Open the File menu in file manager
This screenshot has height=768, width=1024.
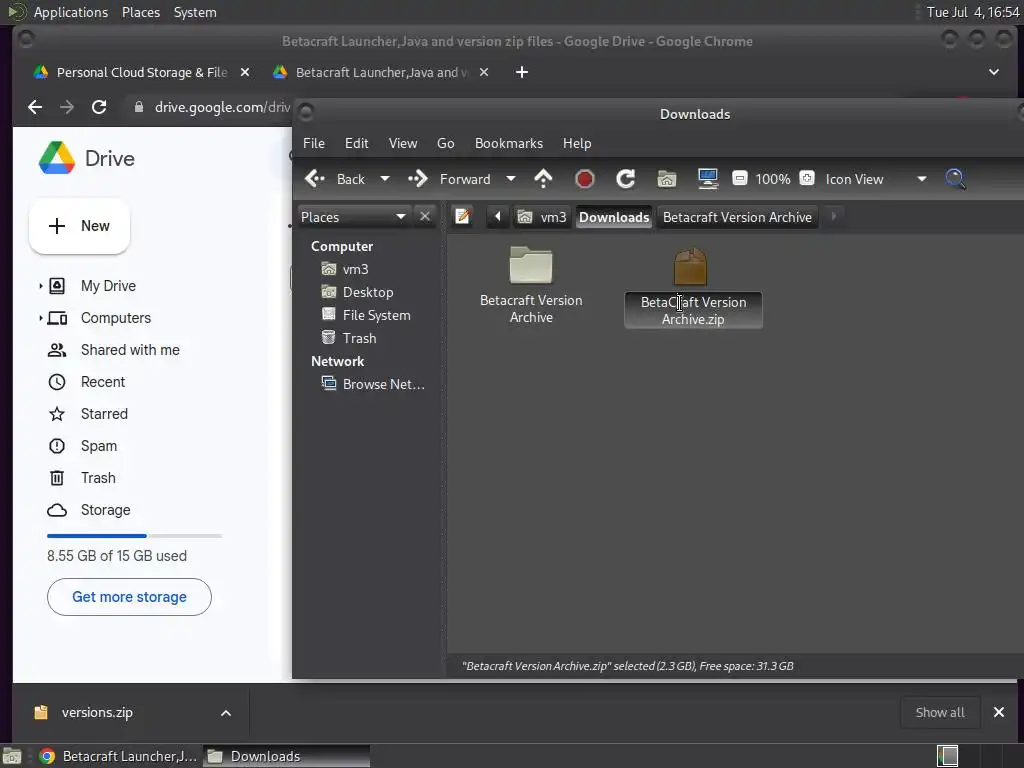tap(313, 143)
